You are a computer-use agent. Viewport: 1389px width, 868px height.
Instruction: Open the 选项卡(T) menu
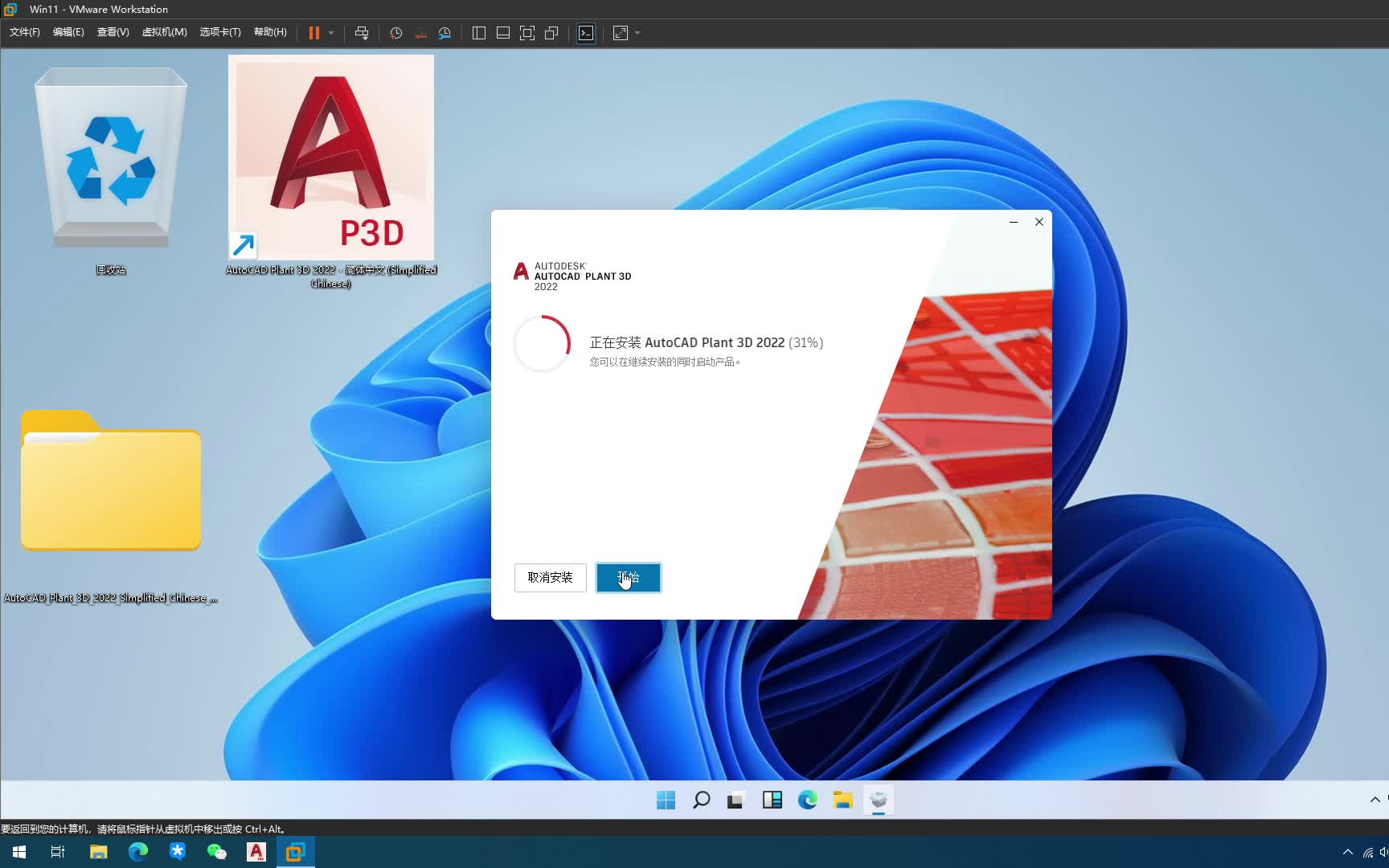tap(220, 32)
